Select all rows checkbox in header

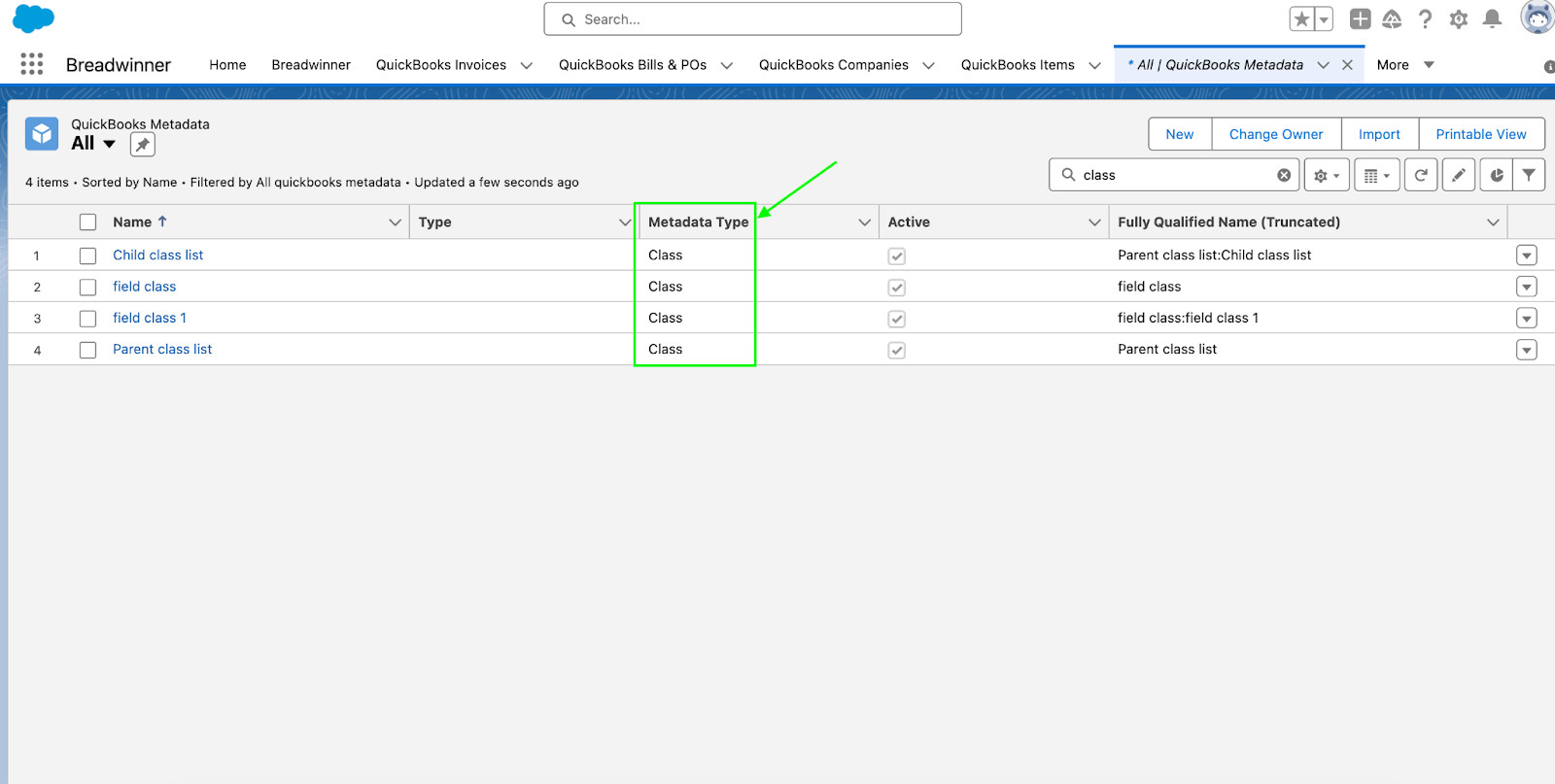pos(87,222)
